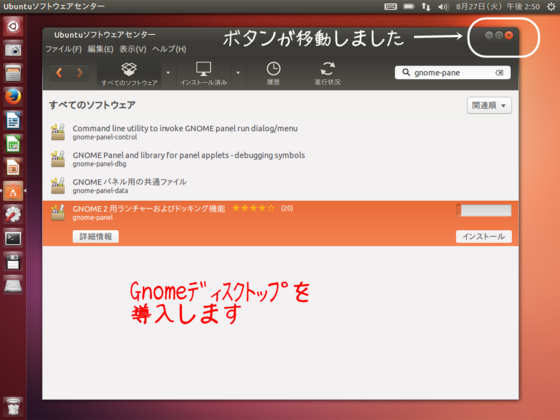
Task: Open the Files manager in launcher
Action: point(13,73)
